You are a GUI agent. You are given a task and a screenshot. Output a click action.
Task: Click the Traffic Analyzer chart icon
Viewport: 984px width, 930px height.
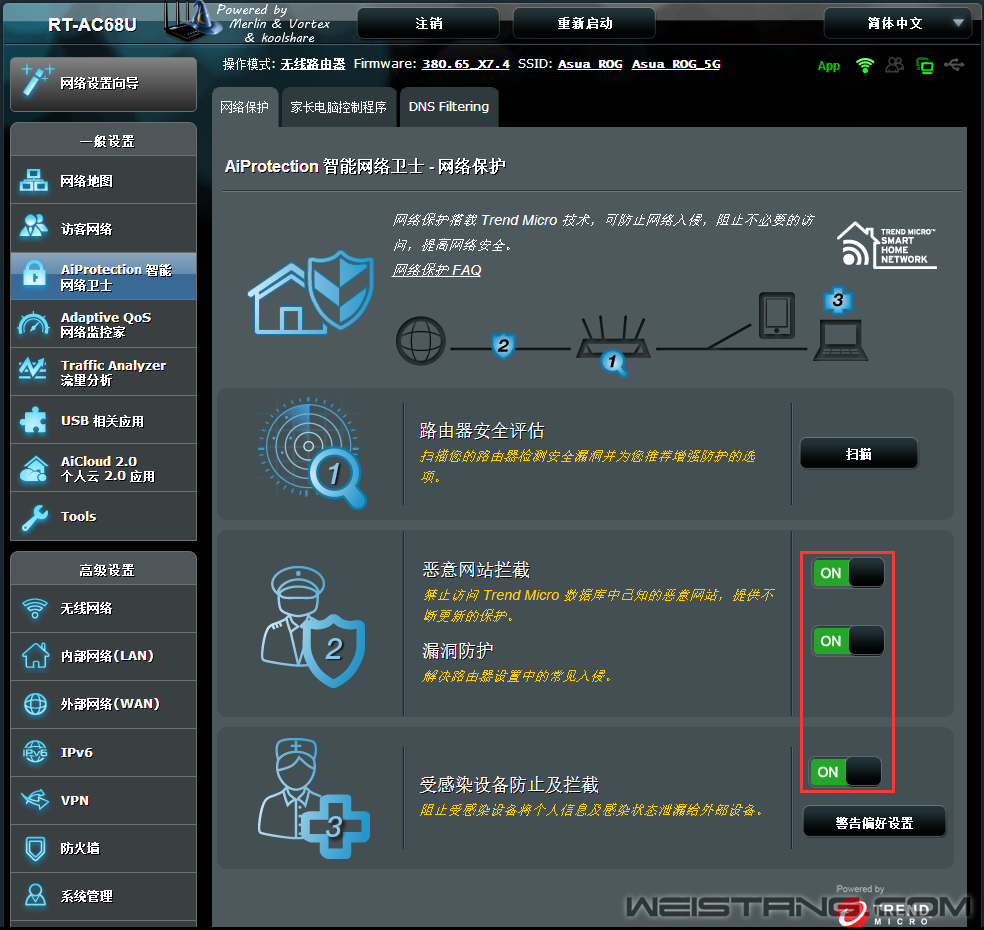[33, 370]
